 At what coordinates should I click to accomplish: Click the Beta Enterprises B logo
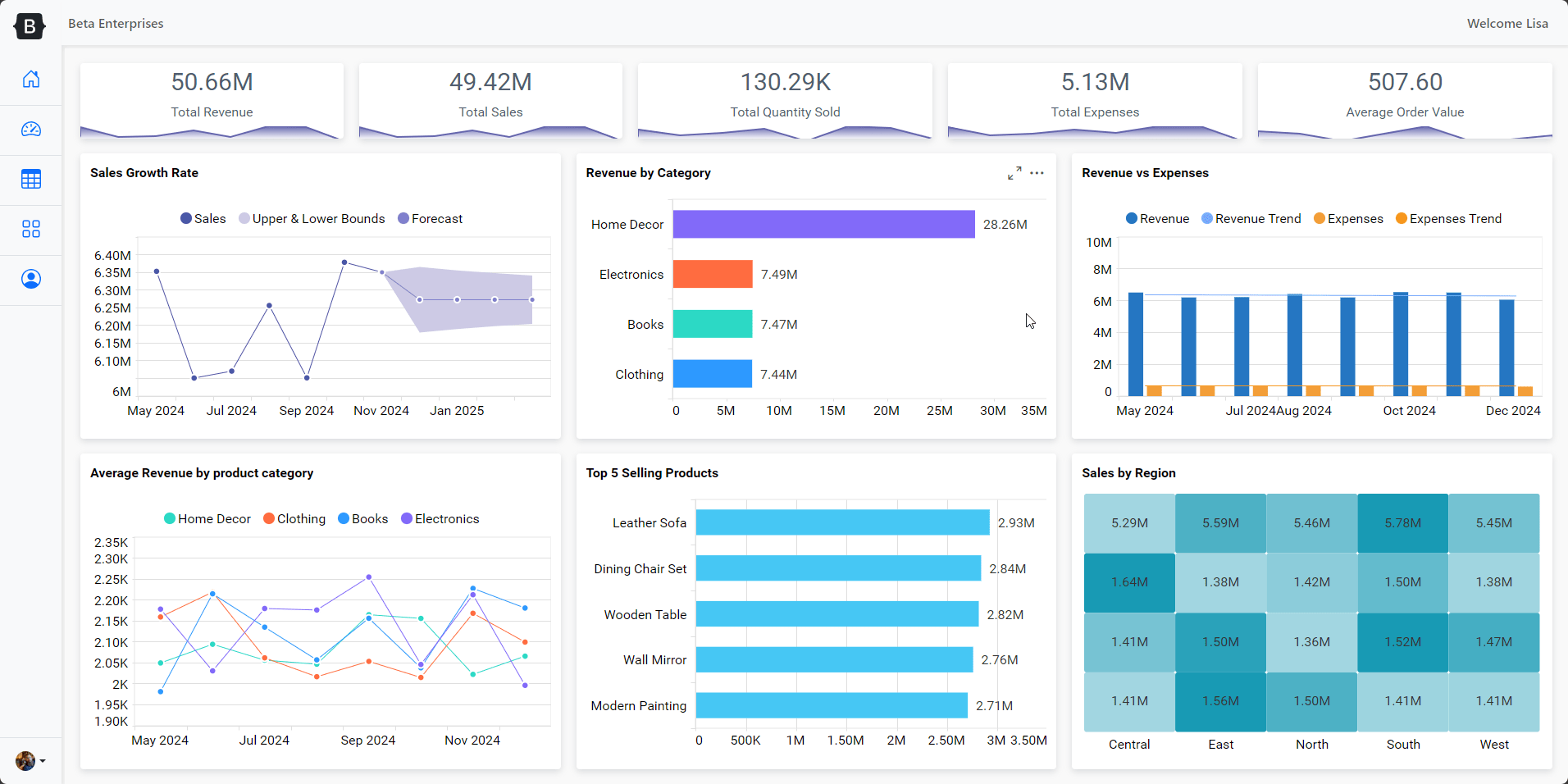click(x=30, y=26)
